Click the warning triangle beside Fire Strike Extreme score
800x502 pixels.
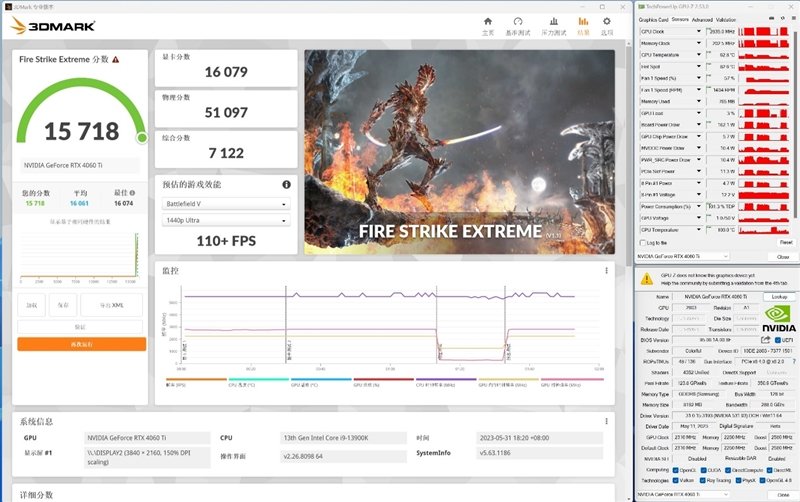point(116,60)
